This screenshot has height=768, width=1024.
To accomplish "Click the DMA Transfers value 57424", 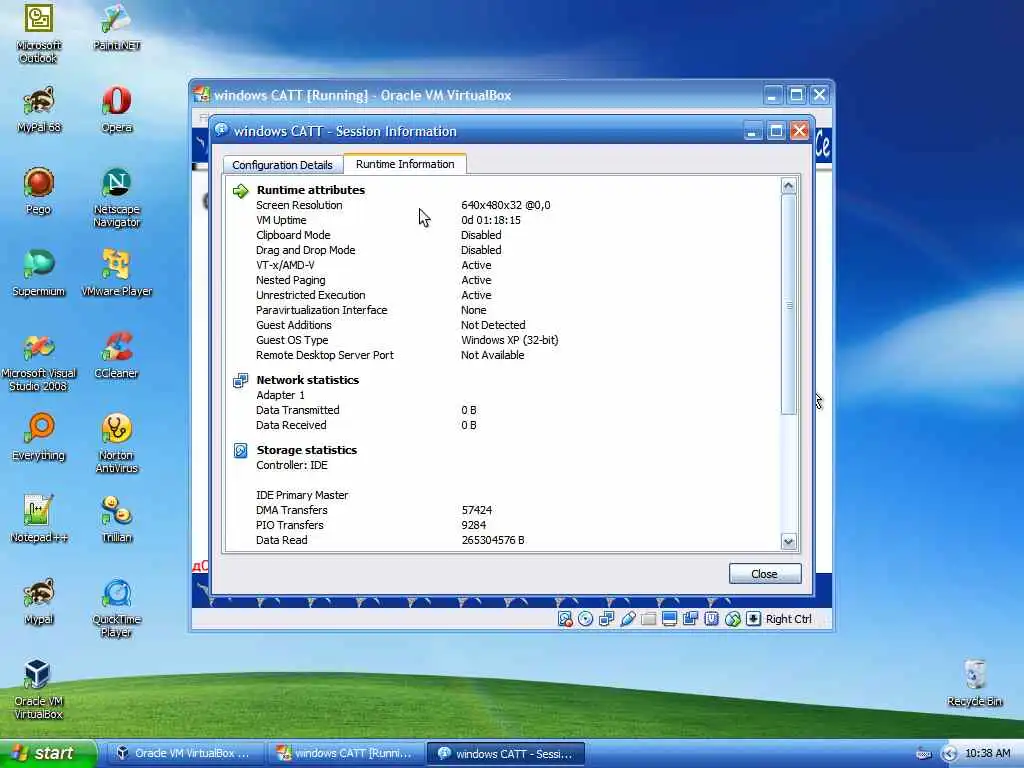I will pos(477,510).
